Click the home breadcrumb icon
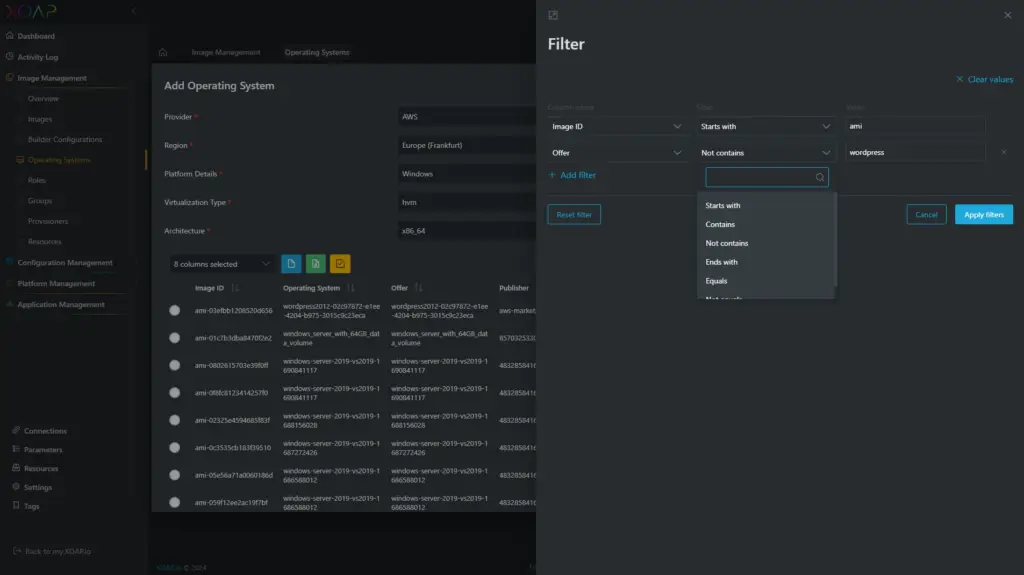 pos(163,52)
